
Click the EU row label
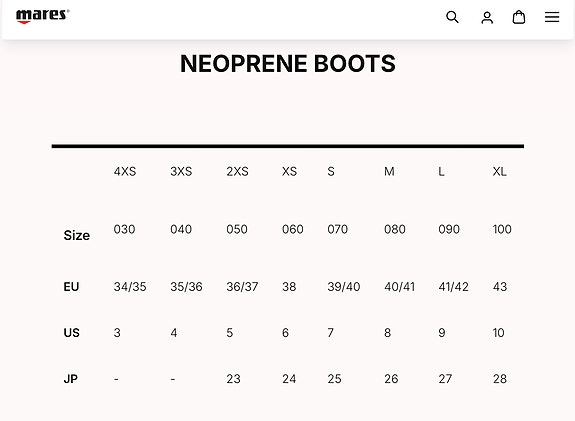pos(71,286)
